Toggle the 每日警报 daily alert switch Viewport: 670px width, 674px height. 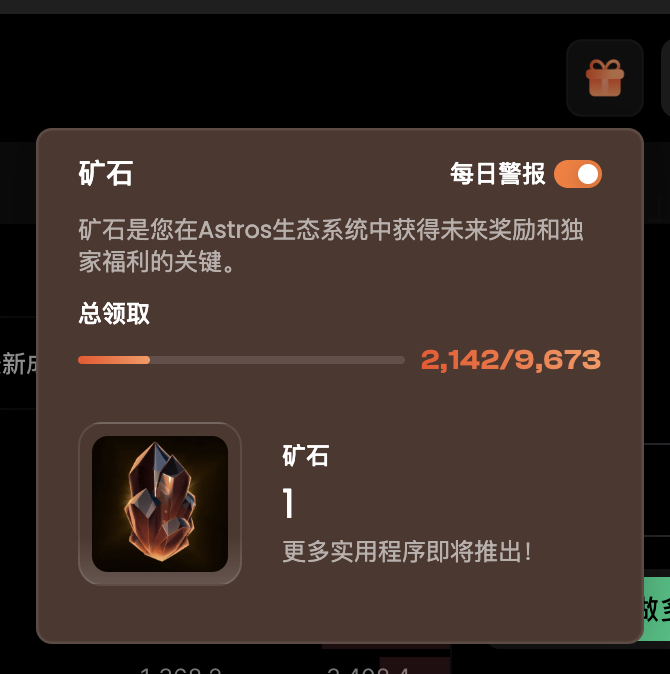pos(578,174)
